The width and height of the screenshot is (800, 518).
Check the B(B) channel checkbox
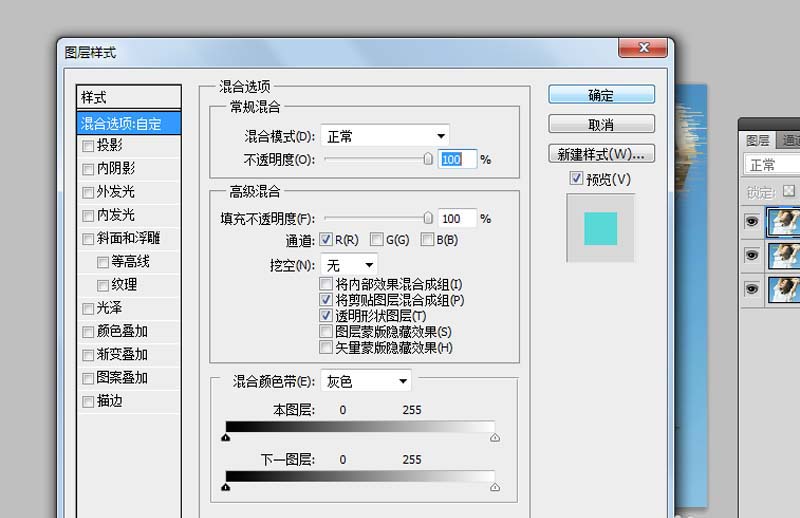pos(427,239)
